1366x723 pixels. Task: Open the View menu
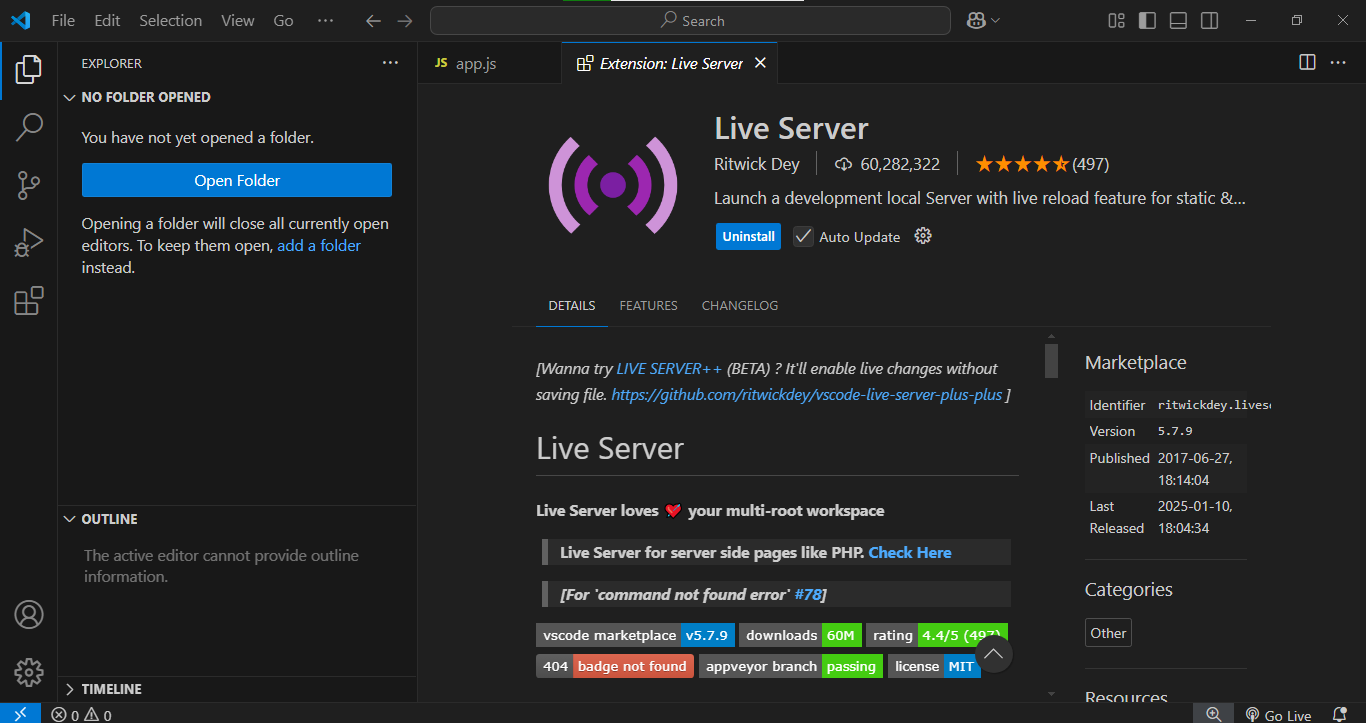point(238,20)
